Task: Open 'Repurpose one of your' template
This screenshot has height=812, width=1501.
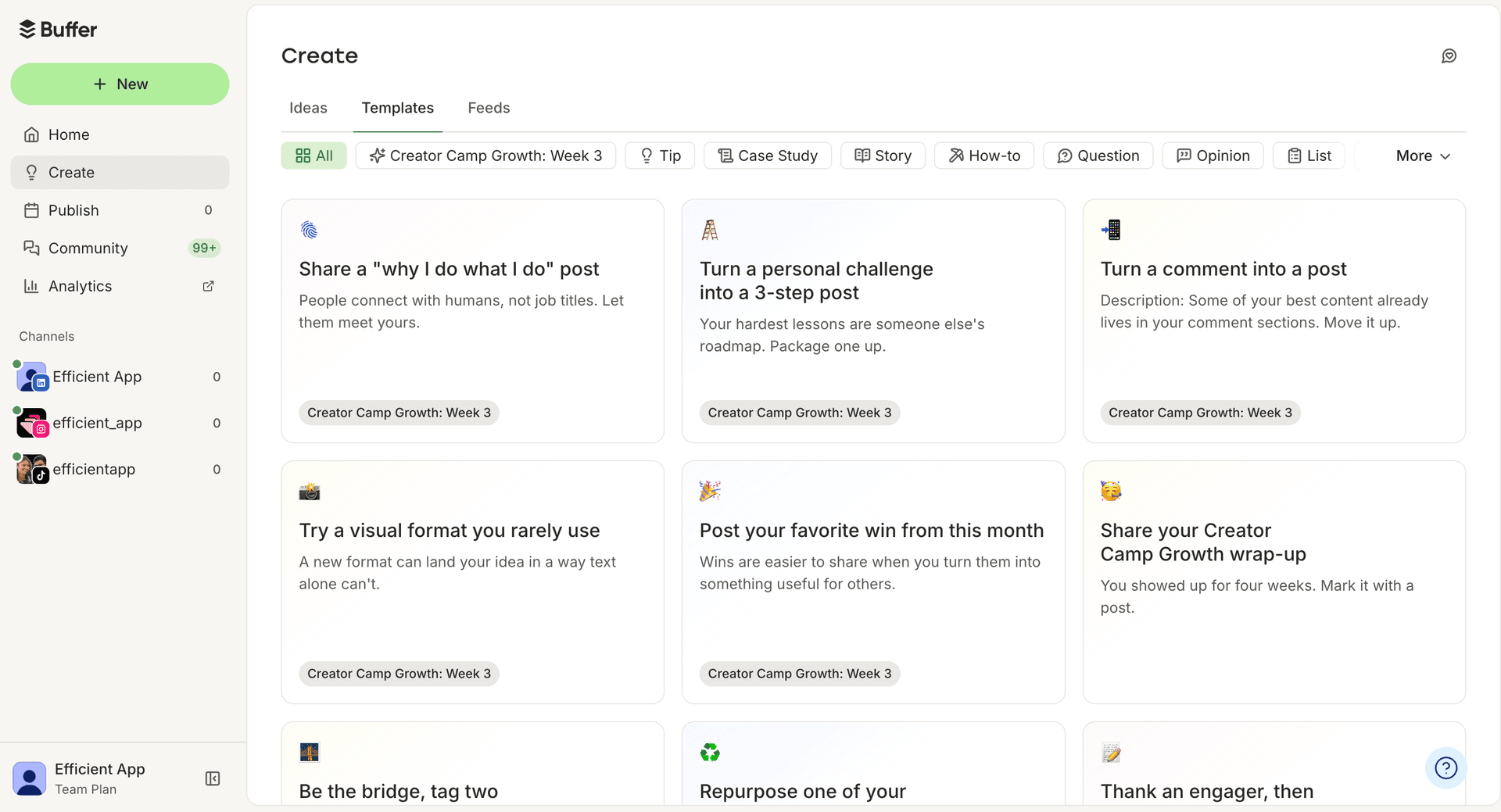Action: (x=873, y=764)
